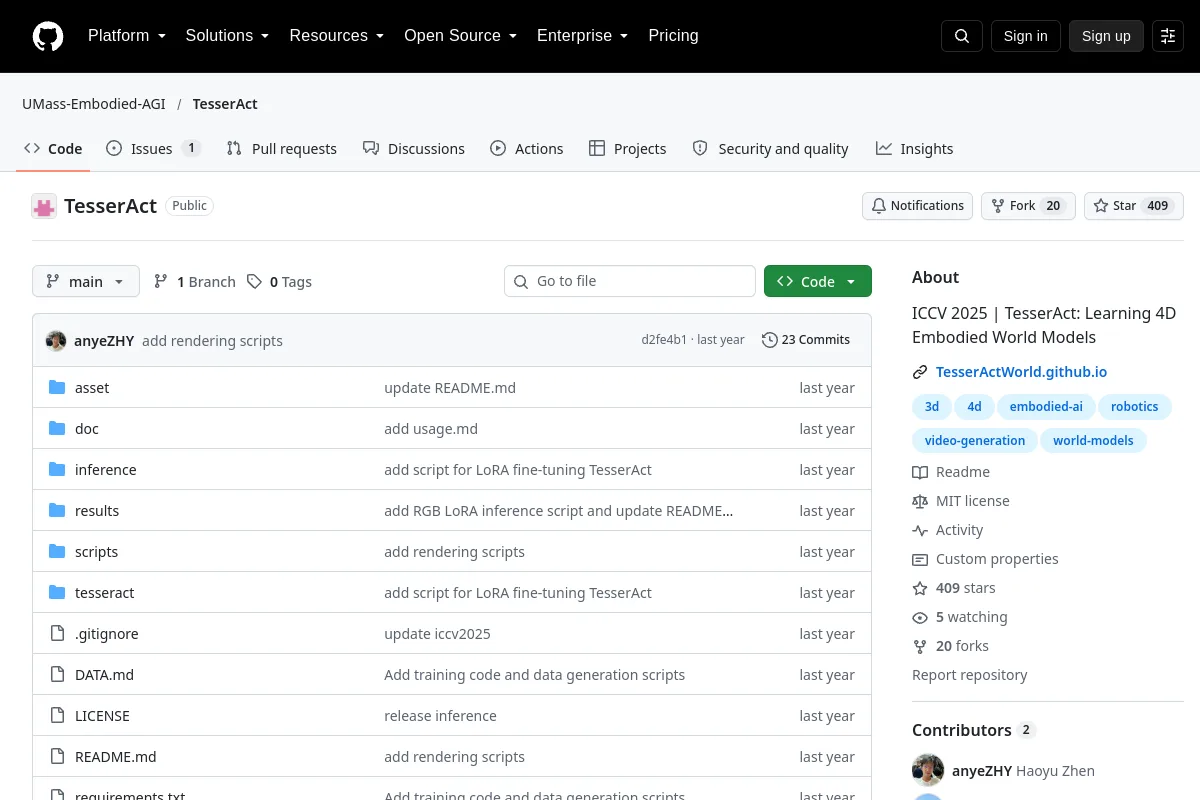This screenshot has height=800, width=1200.
Task: Switch to the Pull requests tab
Action: pos(281,149)
